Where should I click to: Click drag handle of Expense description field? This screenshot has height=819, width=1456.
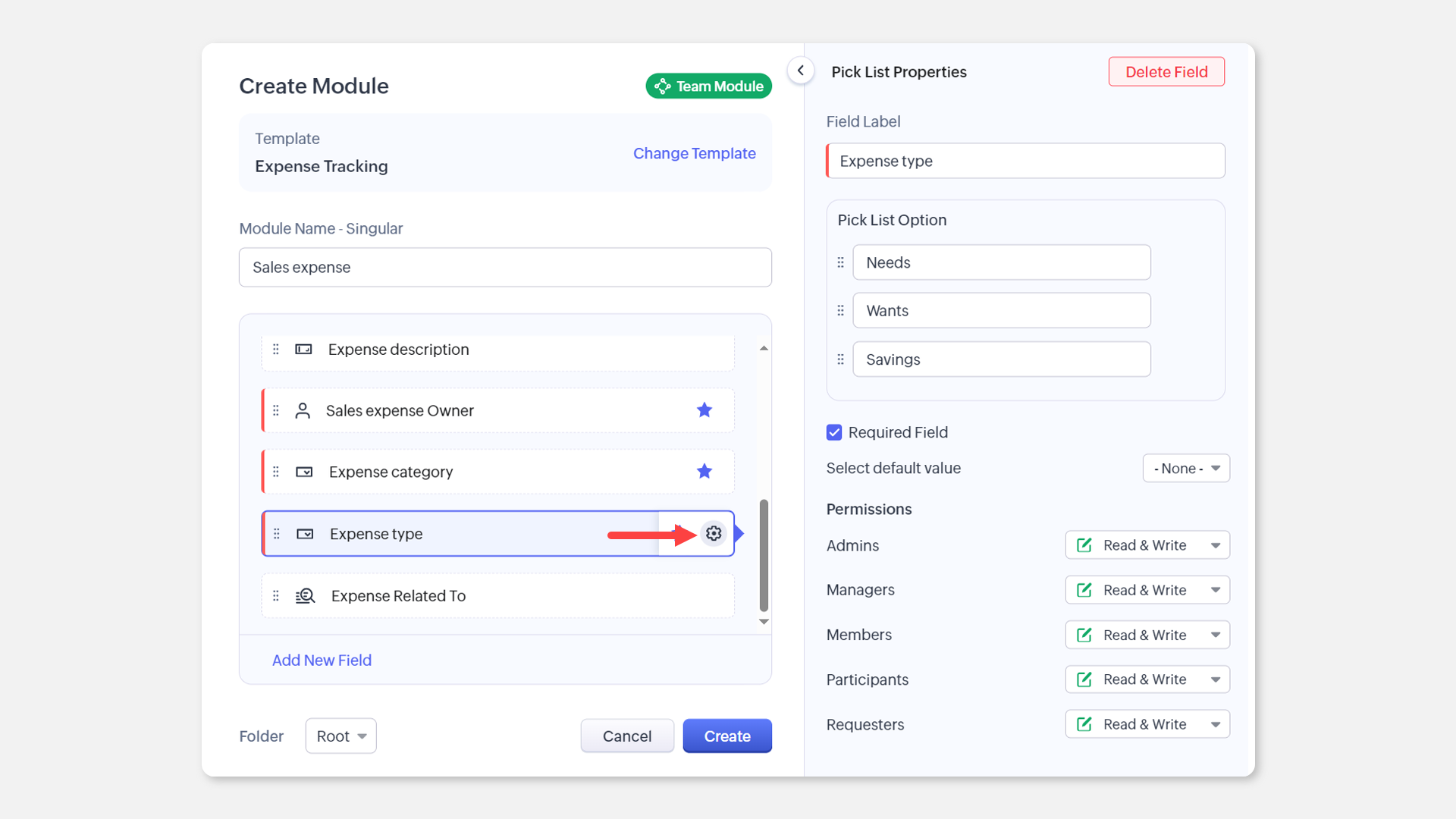coord(276,350)
